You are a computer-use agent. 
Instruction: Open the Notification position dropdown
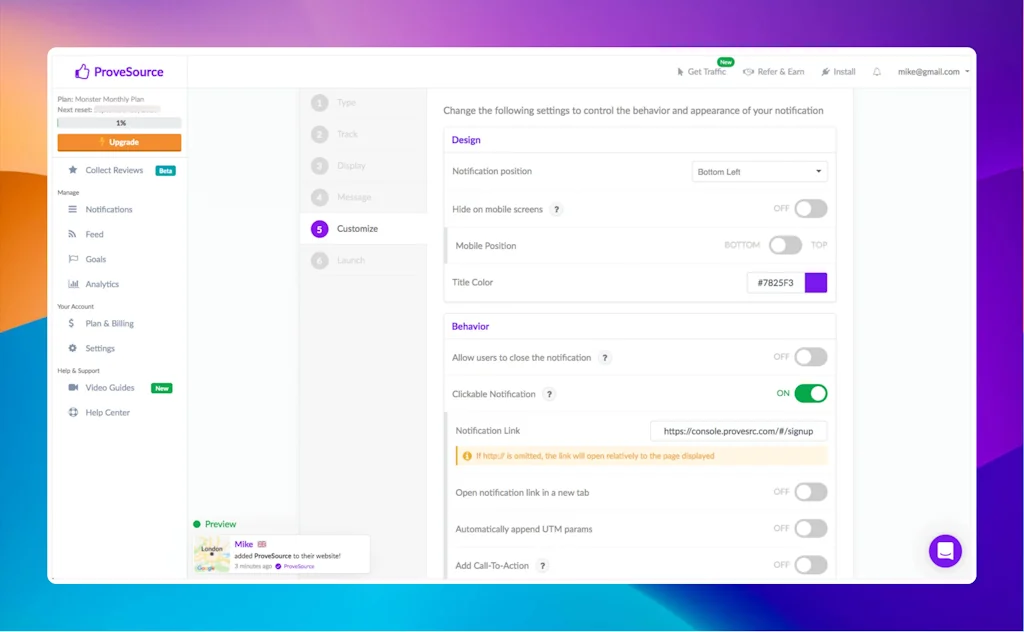pos(759,171)
